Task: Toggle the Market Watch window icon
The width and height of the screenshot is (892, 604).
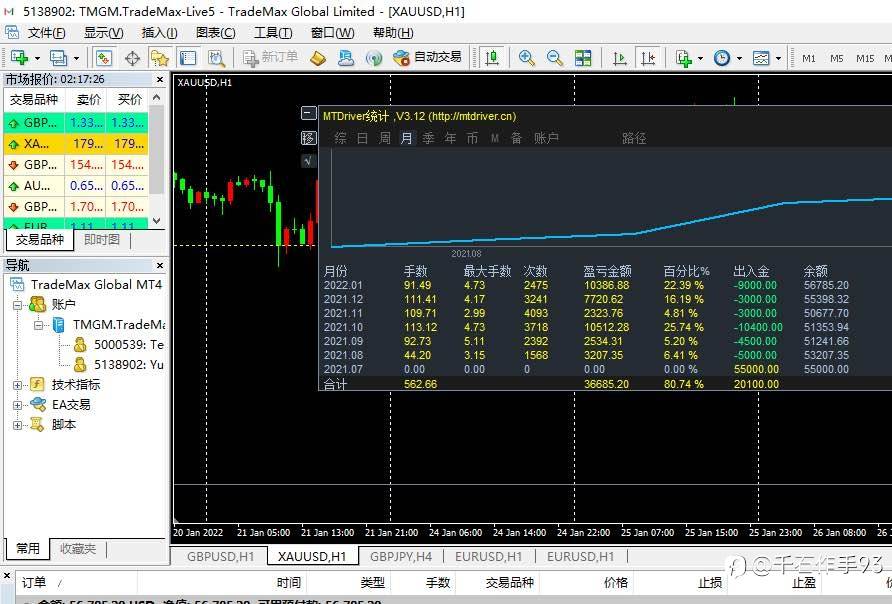Action: pyautogui.click(x=104, y=57)
